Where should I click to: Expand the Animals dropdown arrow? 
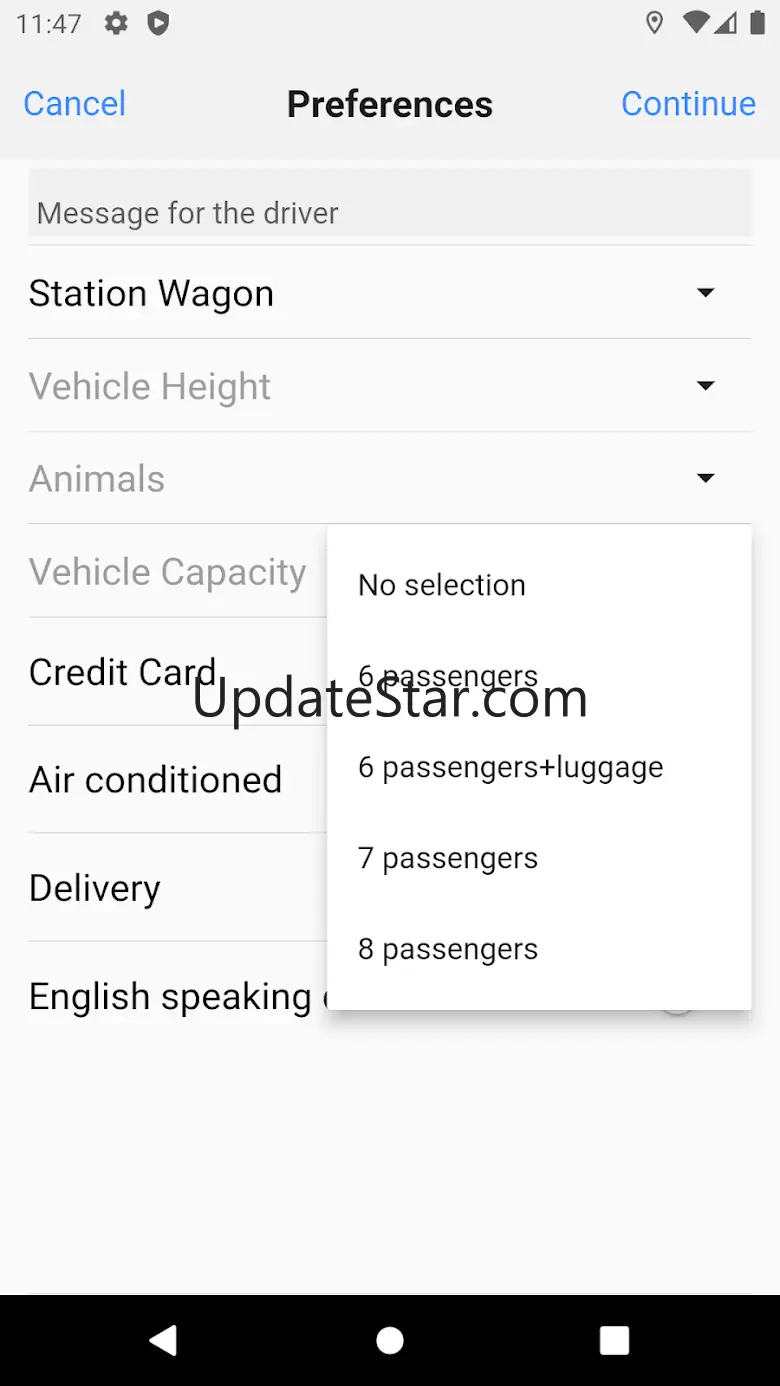coord(705,478)
